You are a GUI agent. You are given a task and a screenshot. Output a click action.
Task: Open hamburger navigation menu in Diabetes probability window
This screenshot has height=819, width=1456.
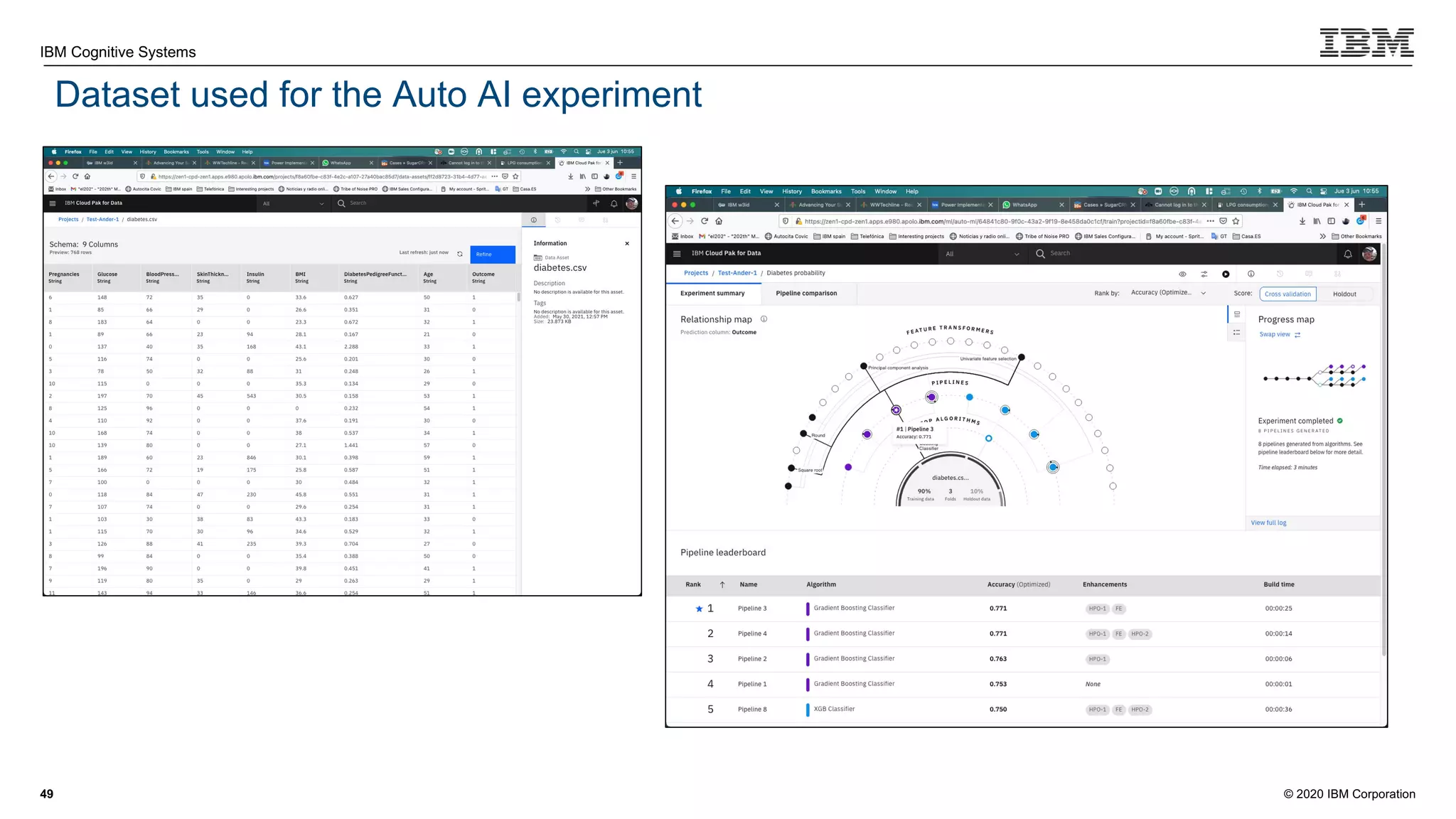pos(677,254)
